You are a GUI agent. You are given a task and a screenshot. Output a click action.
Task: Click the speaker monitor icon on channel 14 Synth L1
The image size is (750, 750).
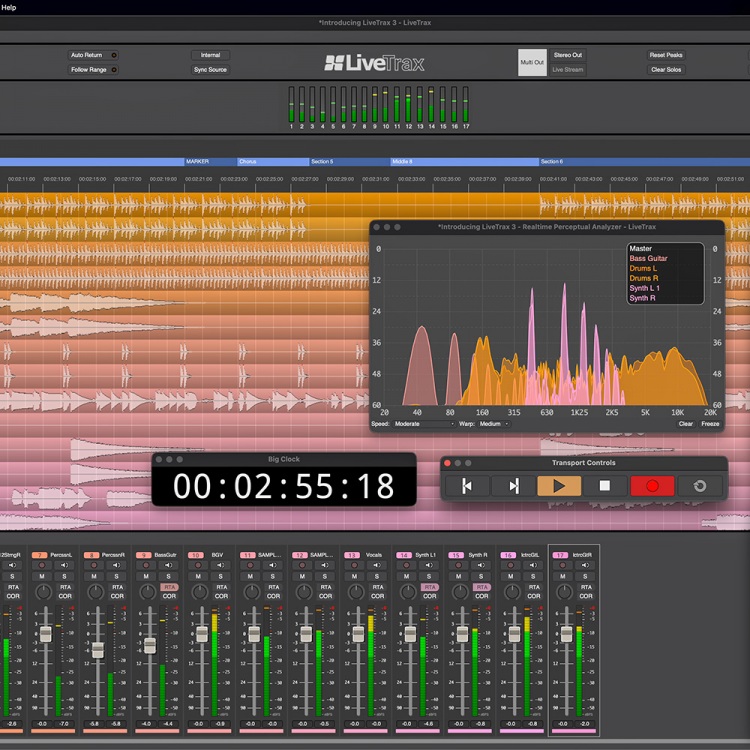coord(429,565)
